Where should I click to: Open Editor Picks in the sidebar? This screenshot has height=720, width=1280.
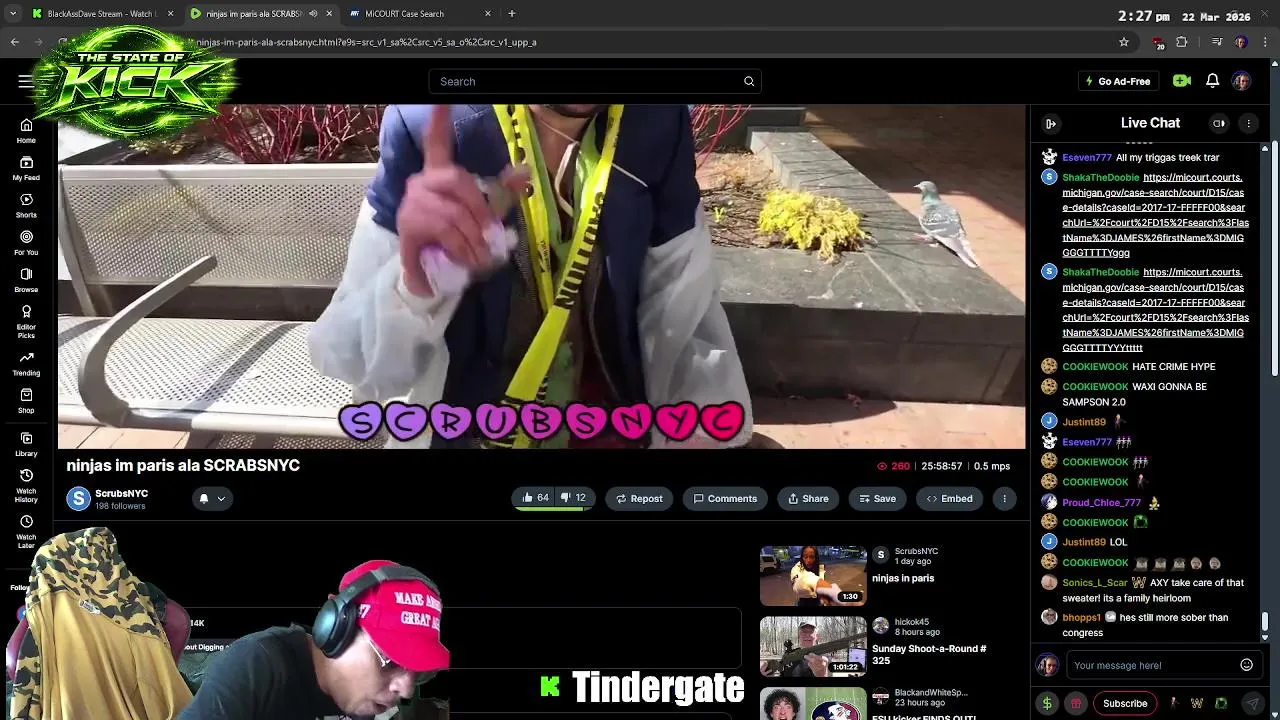point(26,321)
